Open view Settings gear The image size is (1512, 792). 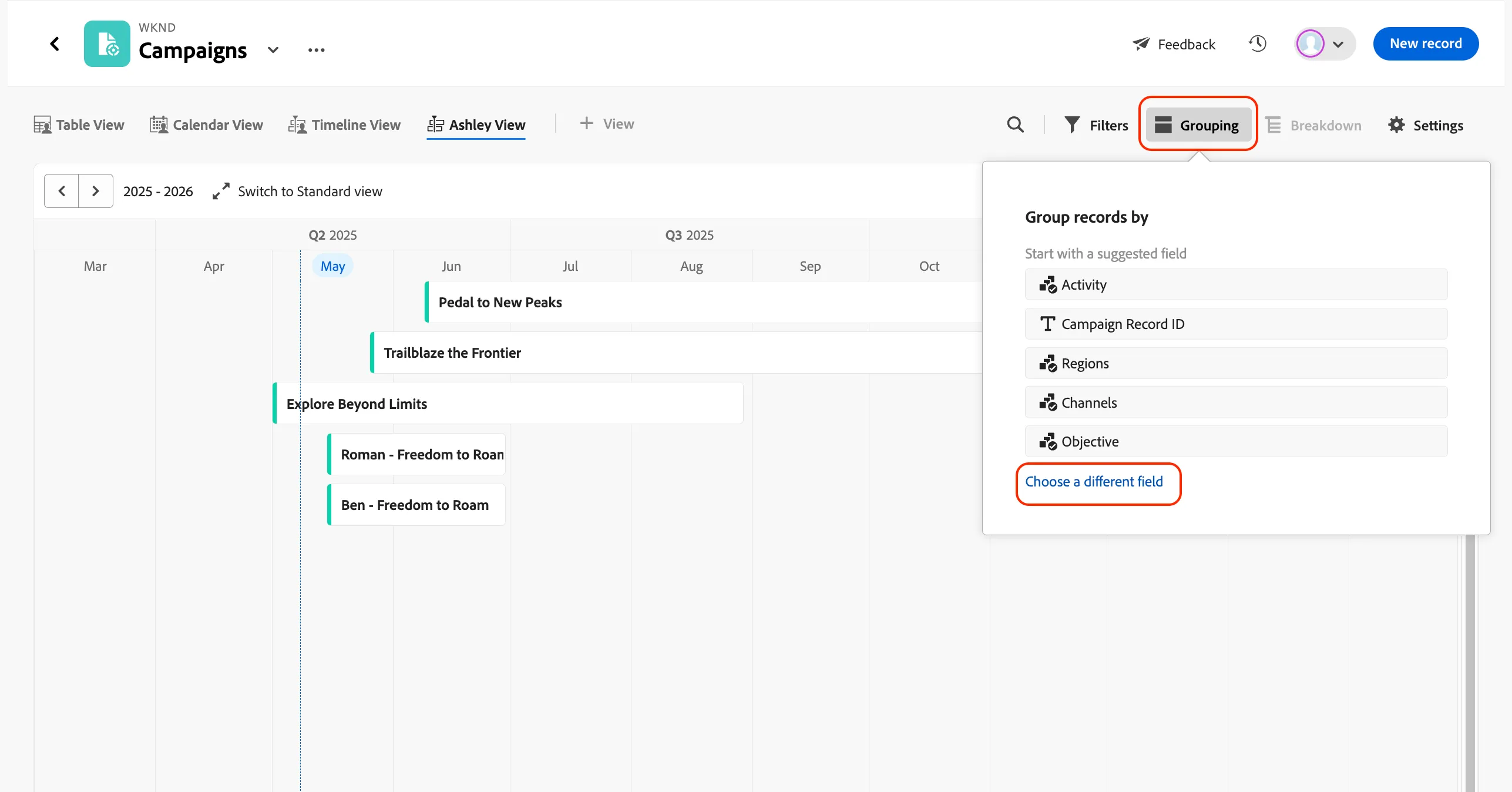1425,125
